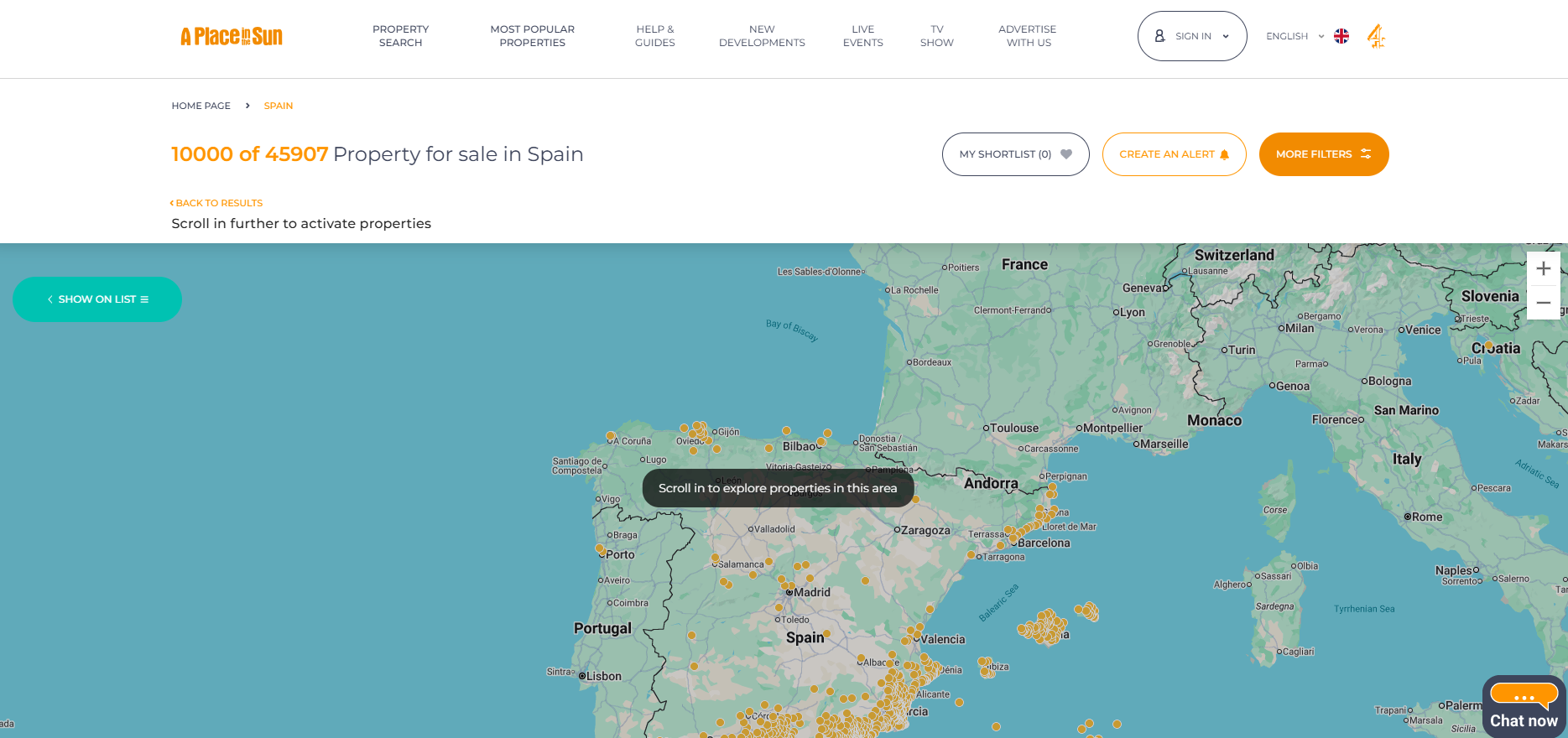Expand the Sign In dropdown
This screenshot has height=738, width=1568.
point(1191,36)
